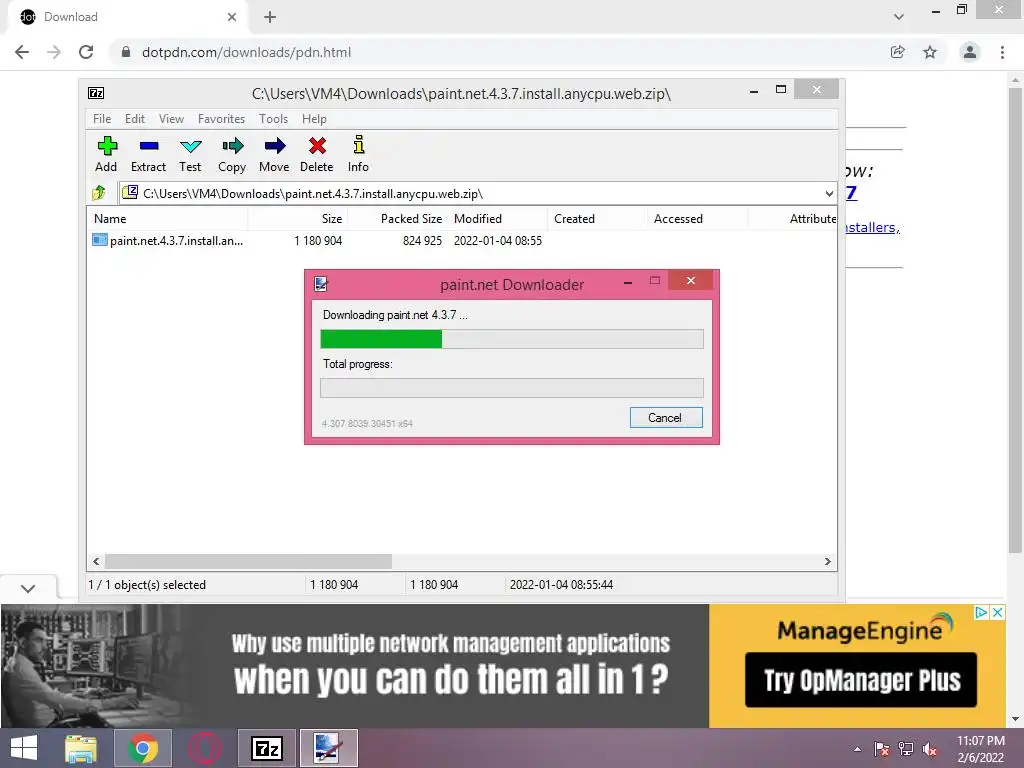Open the Chrome profile avatar

point(970,52)
